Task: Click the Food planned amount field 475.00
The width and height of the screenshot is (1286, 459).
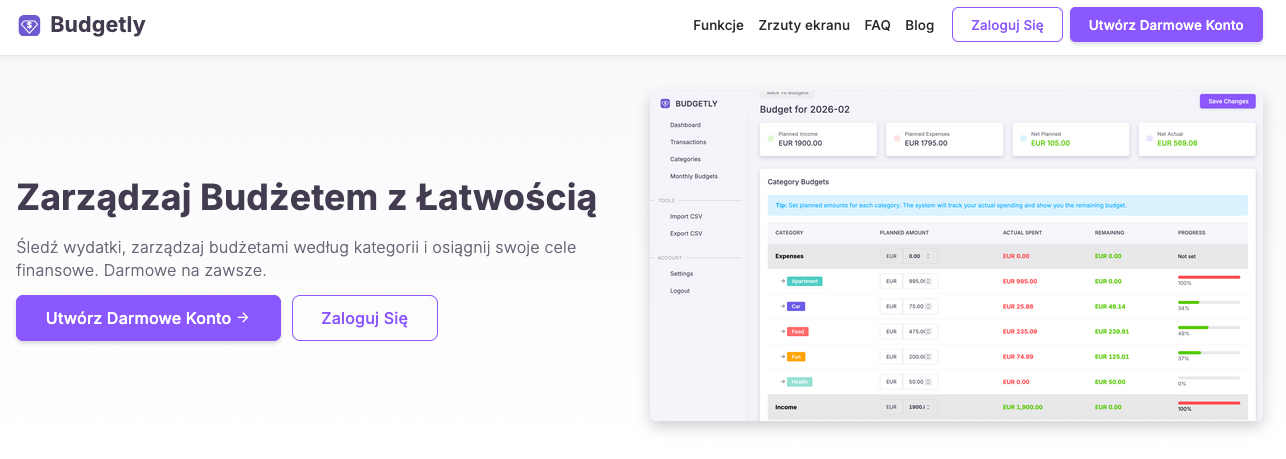Action: click(921, 331)
